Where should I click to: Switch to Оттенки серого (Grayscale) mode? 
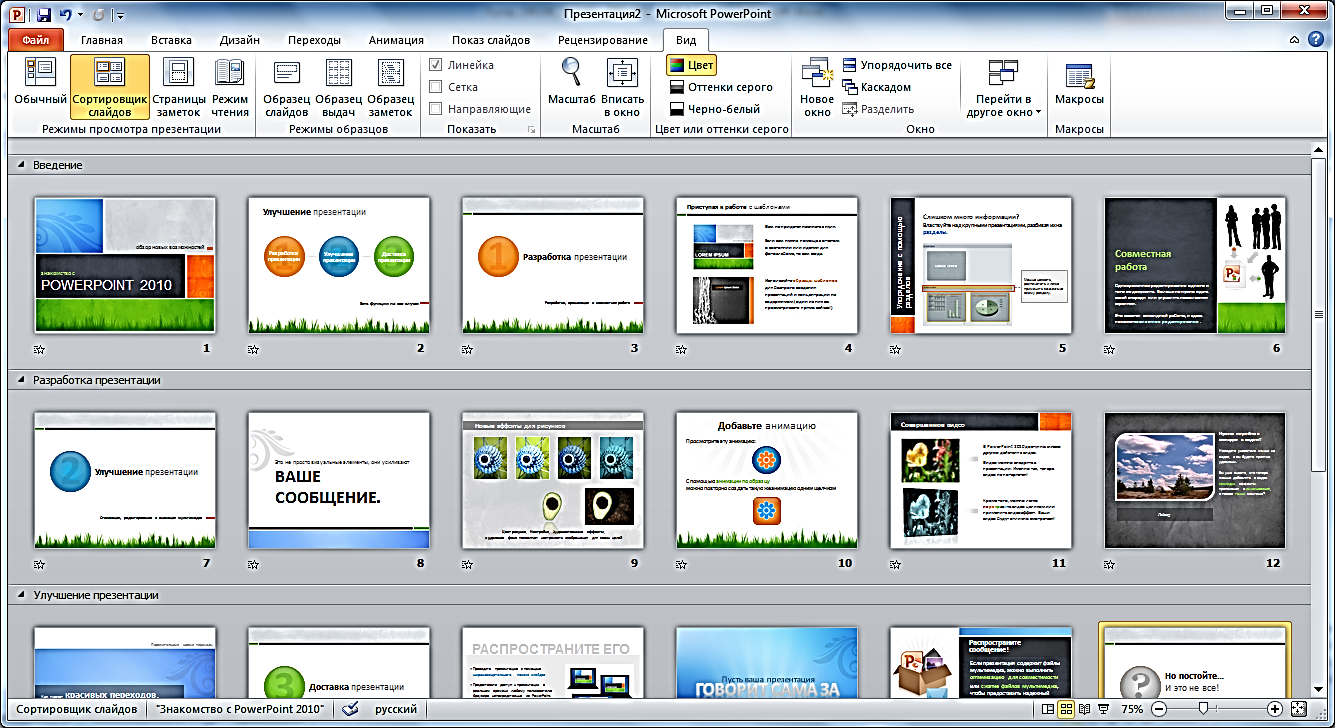pyautogui.click(x=721, y=87)
